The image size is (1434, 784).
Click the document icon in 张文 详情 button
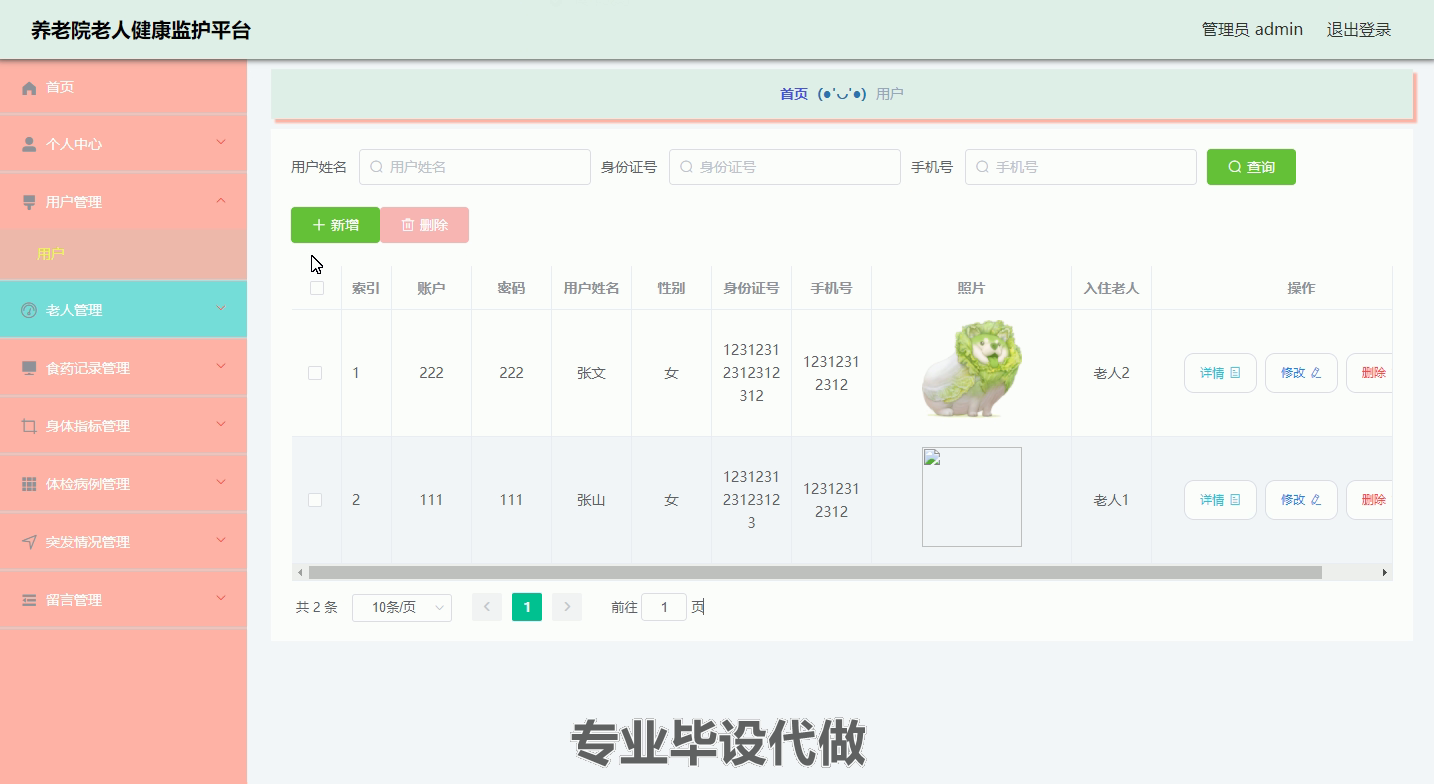1235,373
